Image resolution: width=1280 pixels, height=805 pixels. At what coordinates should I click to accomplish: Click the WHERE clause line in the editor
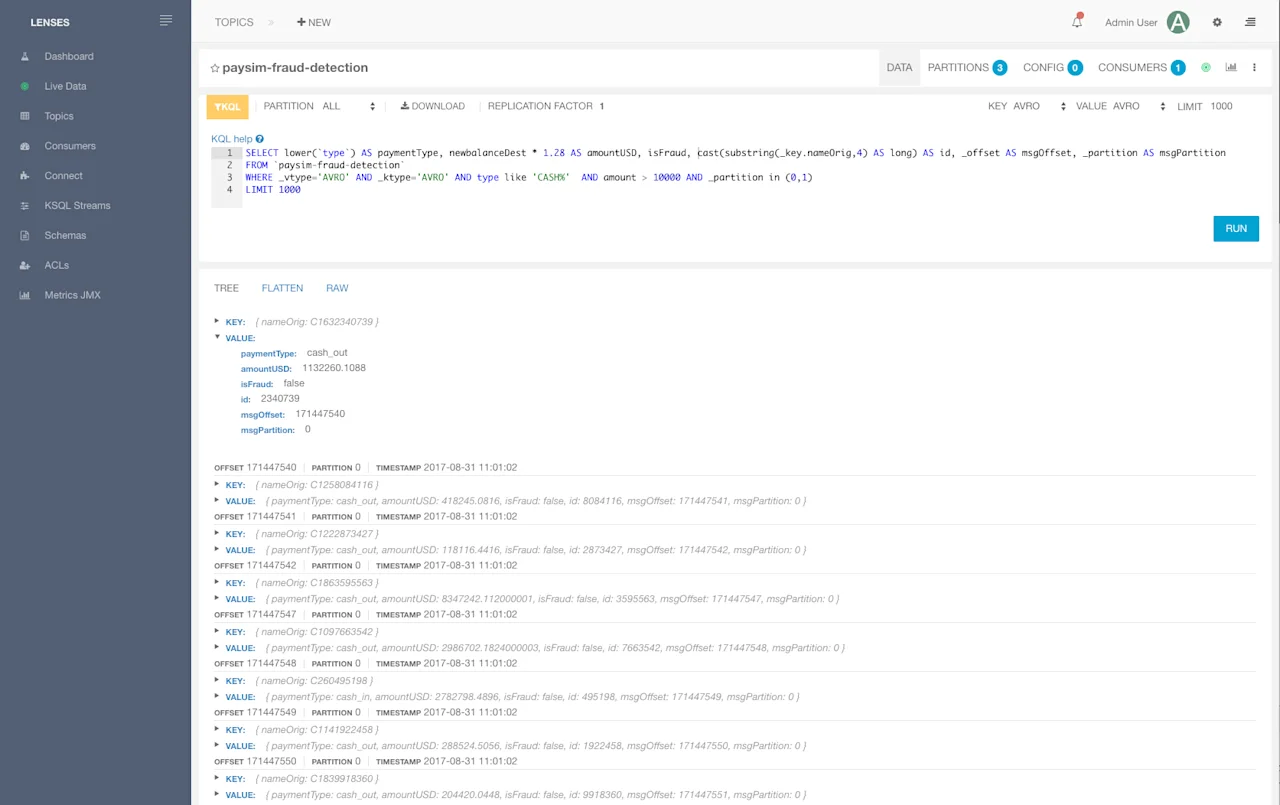pyautogui.click(x=529, y=177)
